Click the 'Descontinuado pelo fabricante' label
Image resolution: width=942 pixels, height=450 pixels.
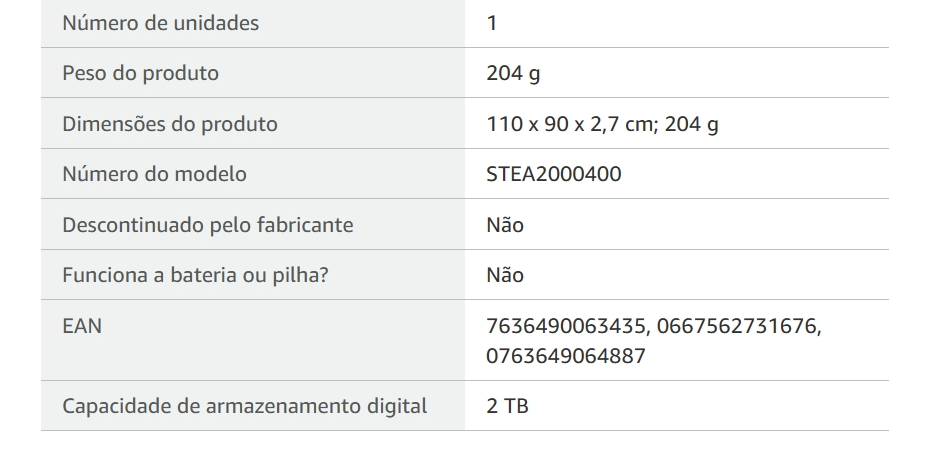pyautogui.click(x=208, y=225)
